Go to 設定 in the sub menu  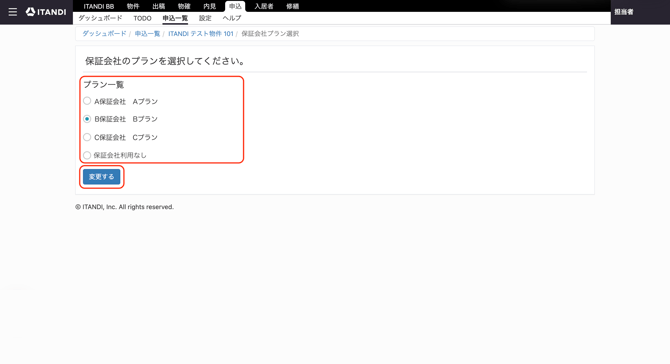click(205, 18)
